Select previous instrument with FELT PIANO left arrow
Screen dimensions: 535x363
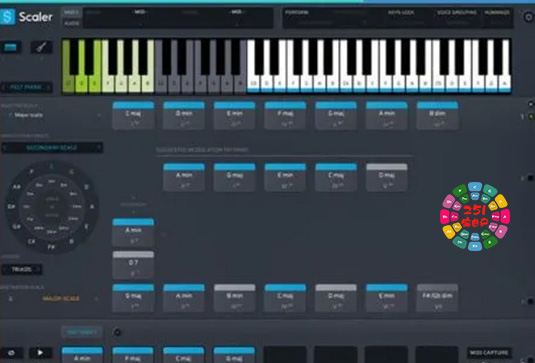4,88
